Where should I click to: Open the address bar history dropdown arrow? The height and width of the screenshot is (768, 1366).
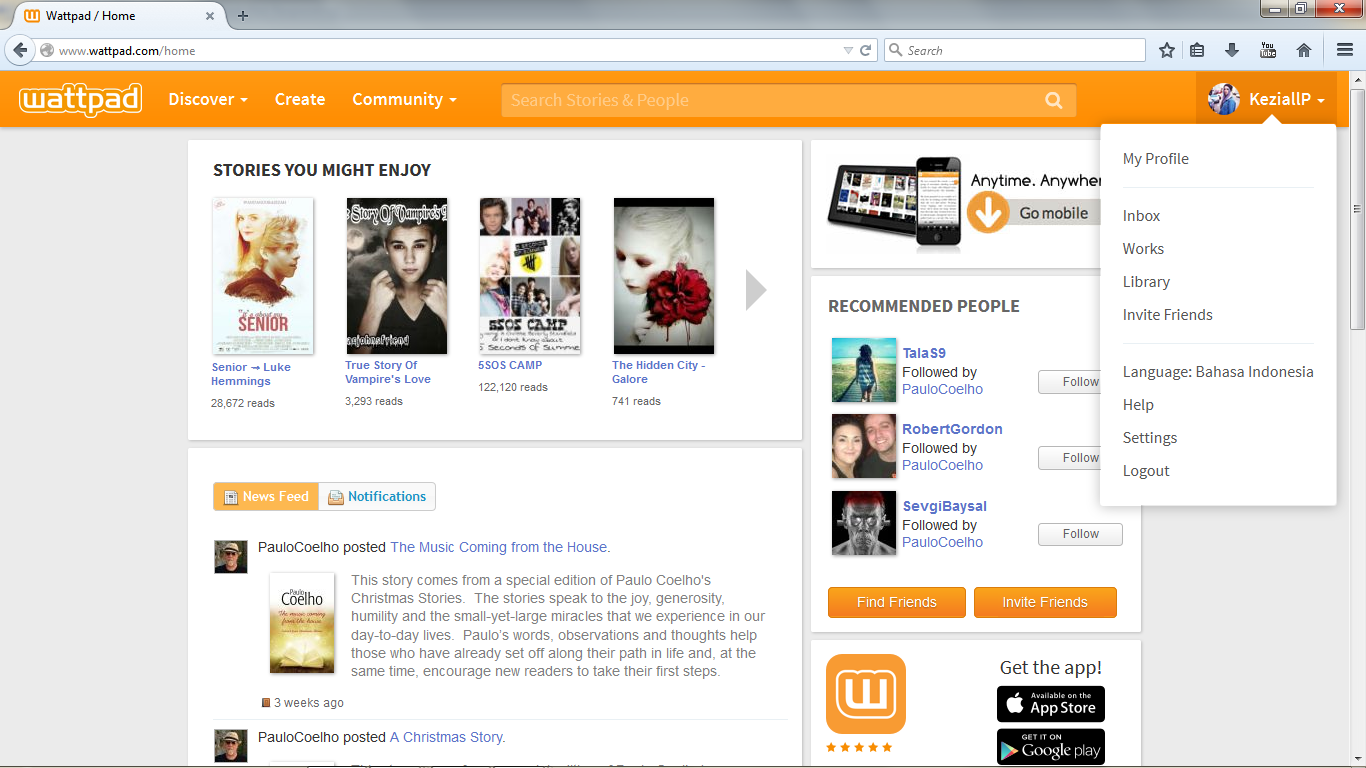pos(848,50)
